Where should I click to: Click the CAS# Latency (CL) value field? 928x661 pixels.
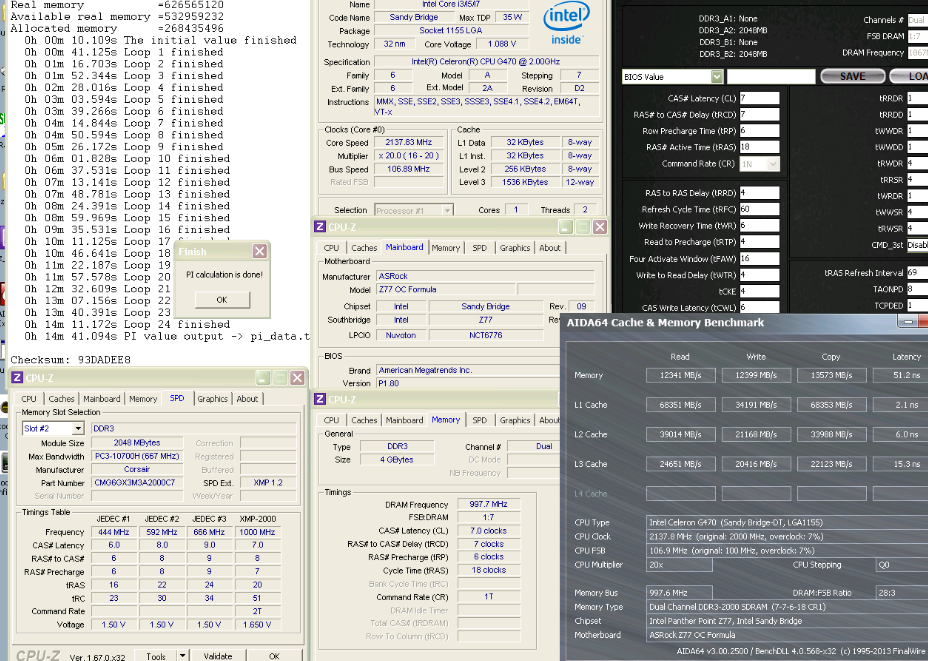tap(759, 98)
